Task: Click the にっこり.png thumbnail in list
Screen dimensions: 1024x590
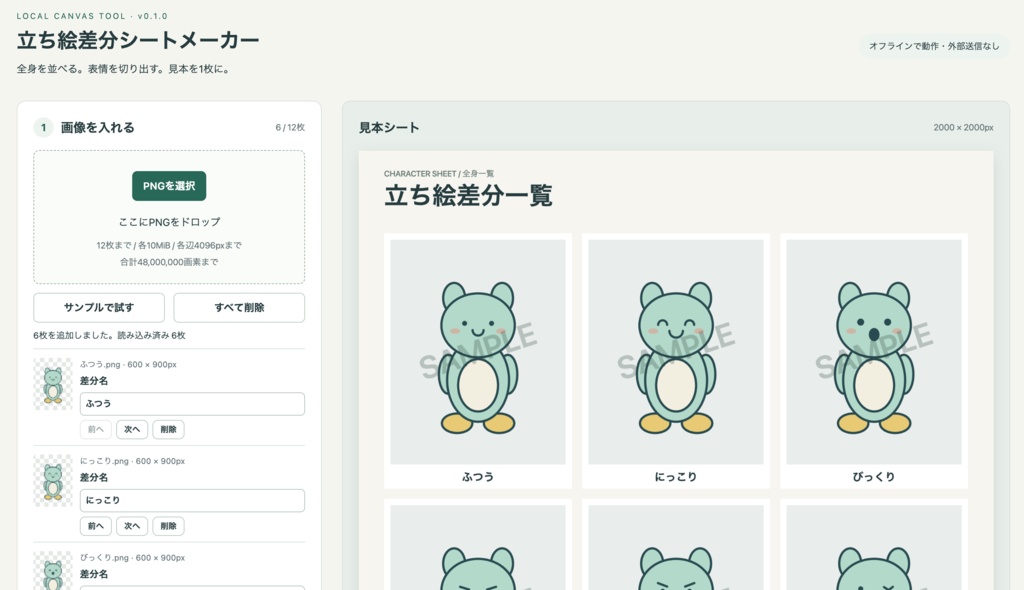Action: 53,481
